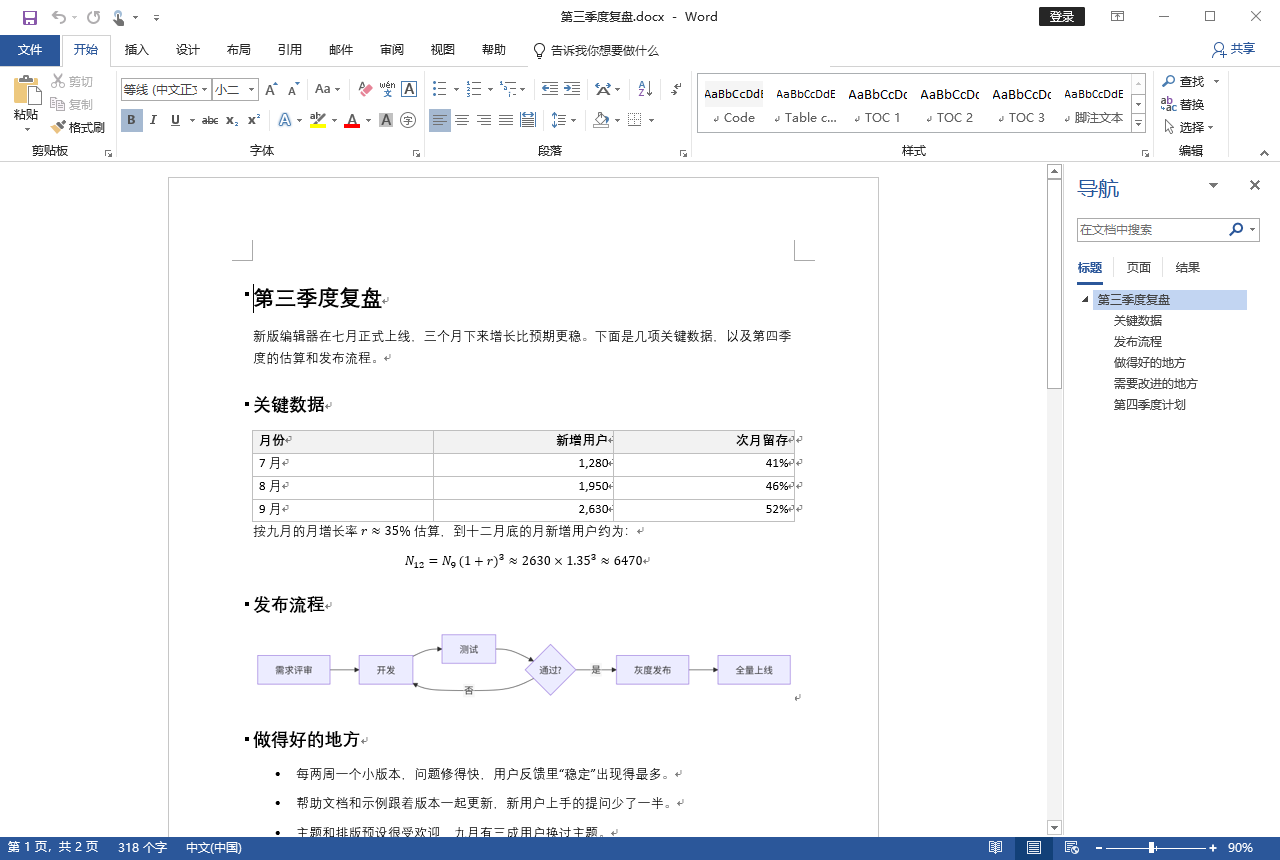Open the font size dropdown
1280x860 pixels.
(x=251, y=89)
